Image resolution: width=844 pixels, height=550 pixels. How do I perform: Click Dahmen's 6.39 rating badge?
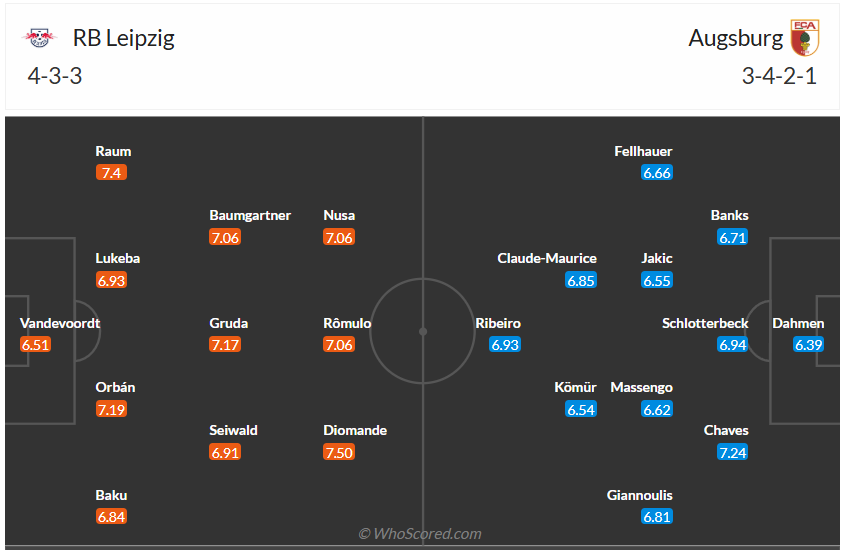coord(808,345)
